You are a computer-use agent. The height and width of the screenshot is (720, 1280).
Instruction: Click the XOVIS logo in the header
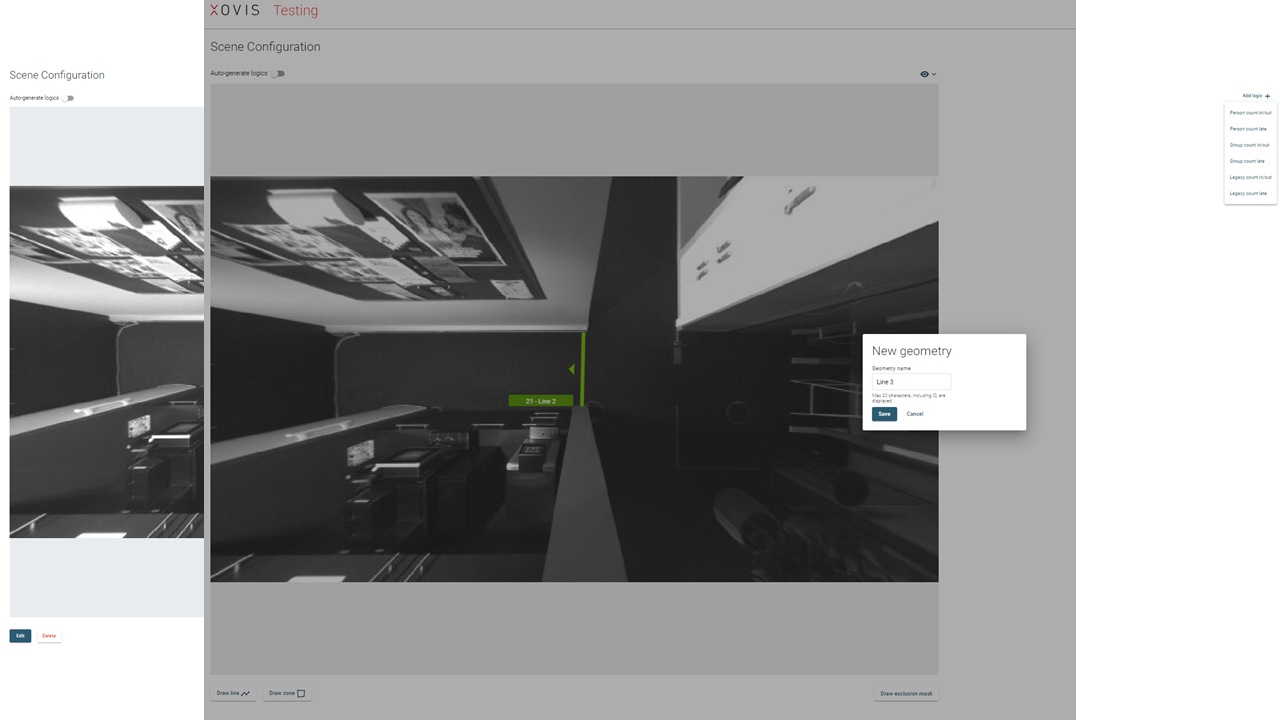(x=235, y=10)
